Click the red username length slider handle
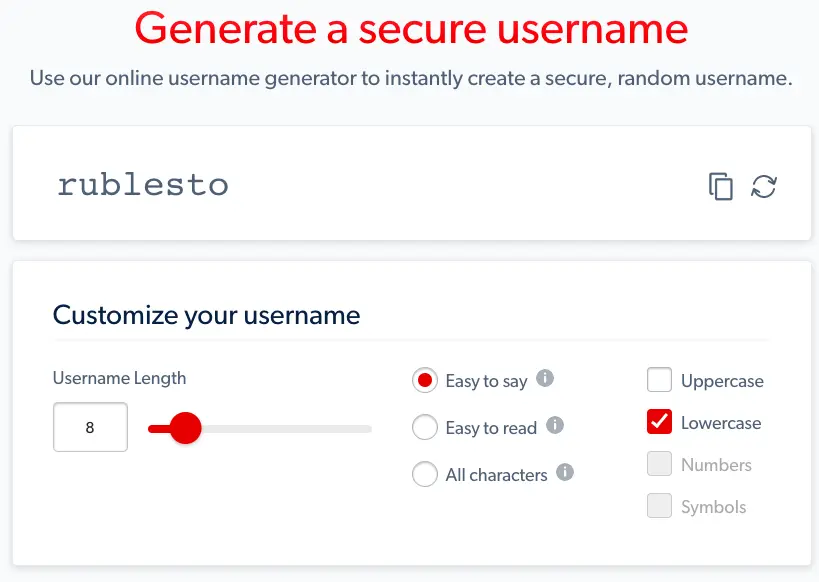The image size is (819, 582). tap(185, 429)
